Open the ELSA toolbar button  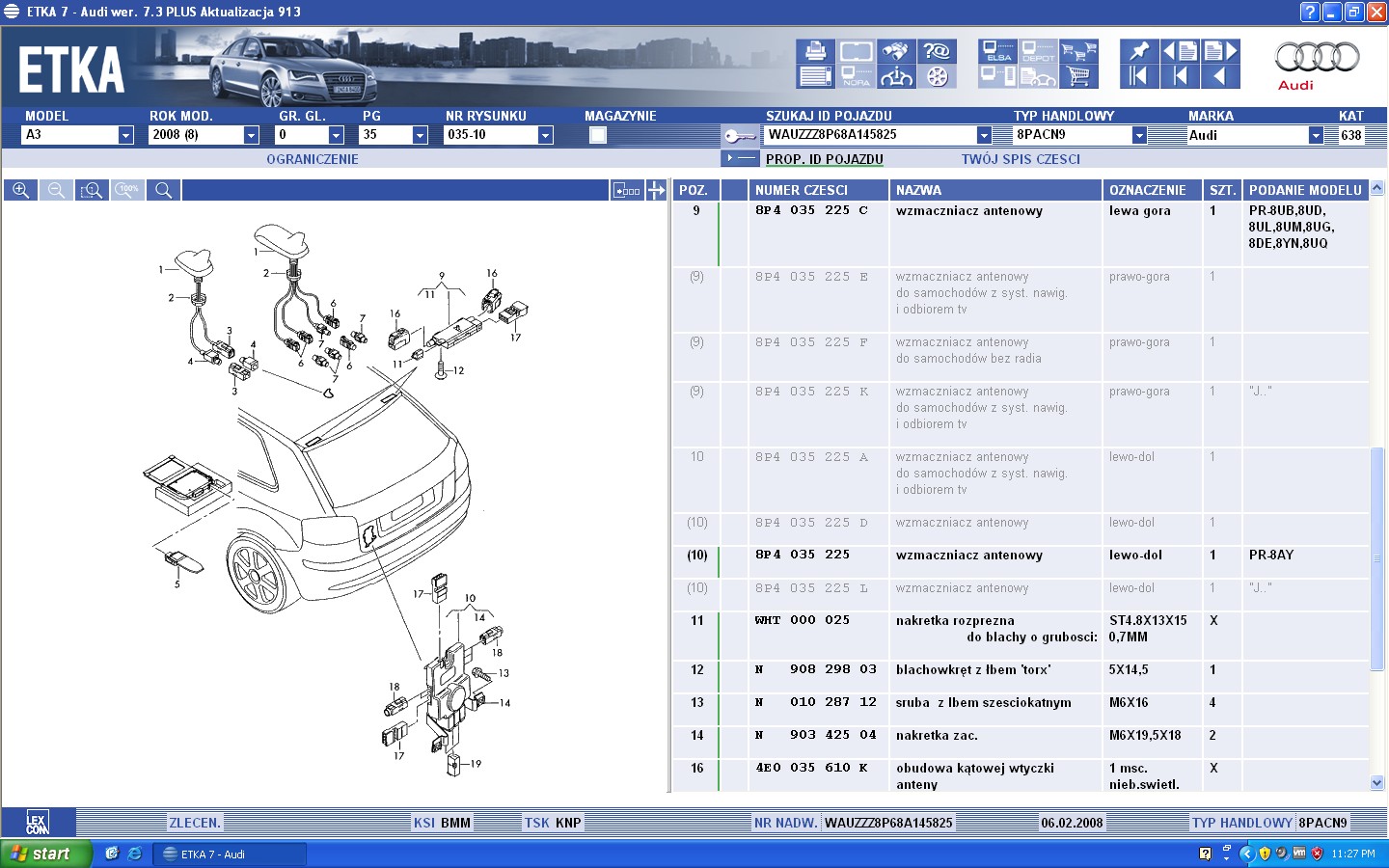997,51
